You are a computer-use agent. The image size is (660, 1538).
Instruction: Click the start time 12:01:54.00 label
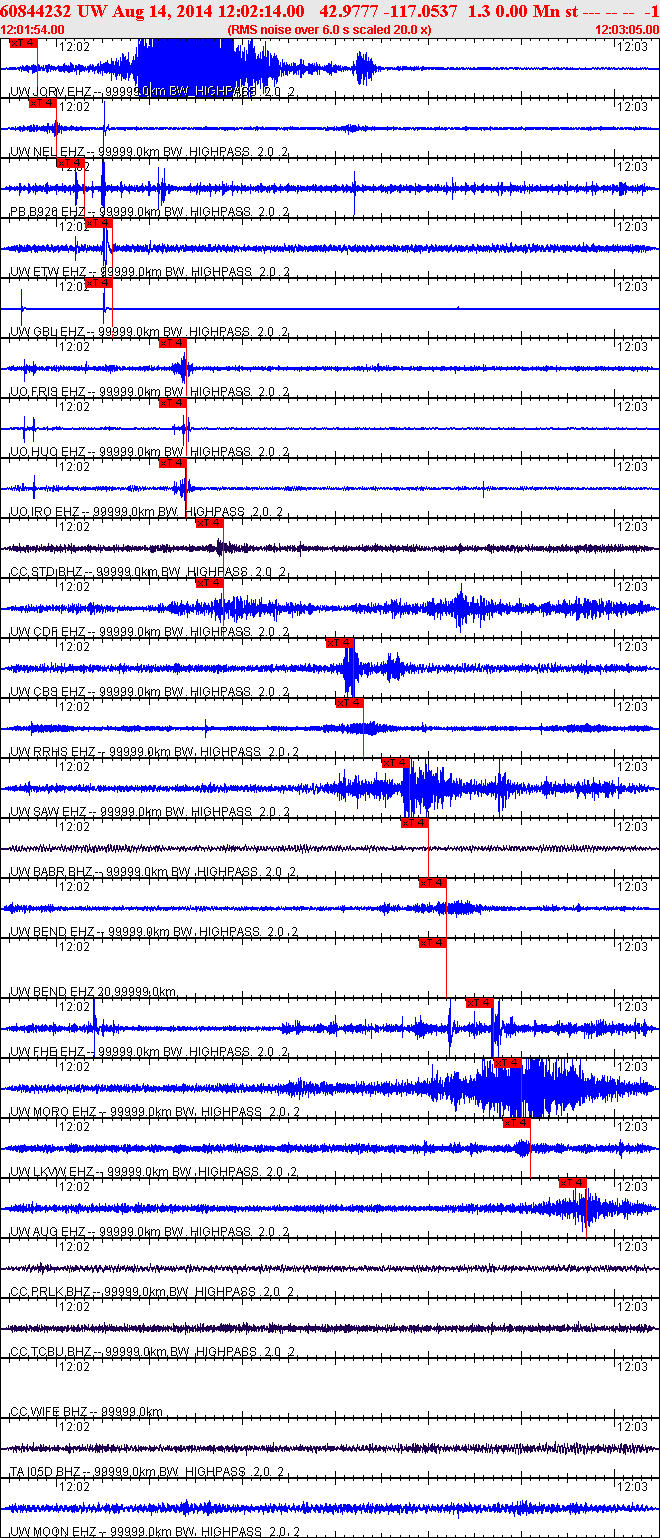[34, 30]
